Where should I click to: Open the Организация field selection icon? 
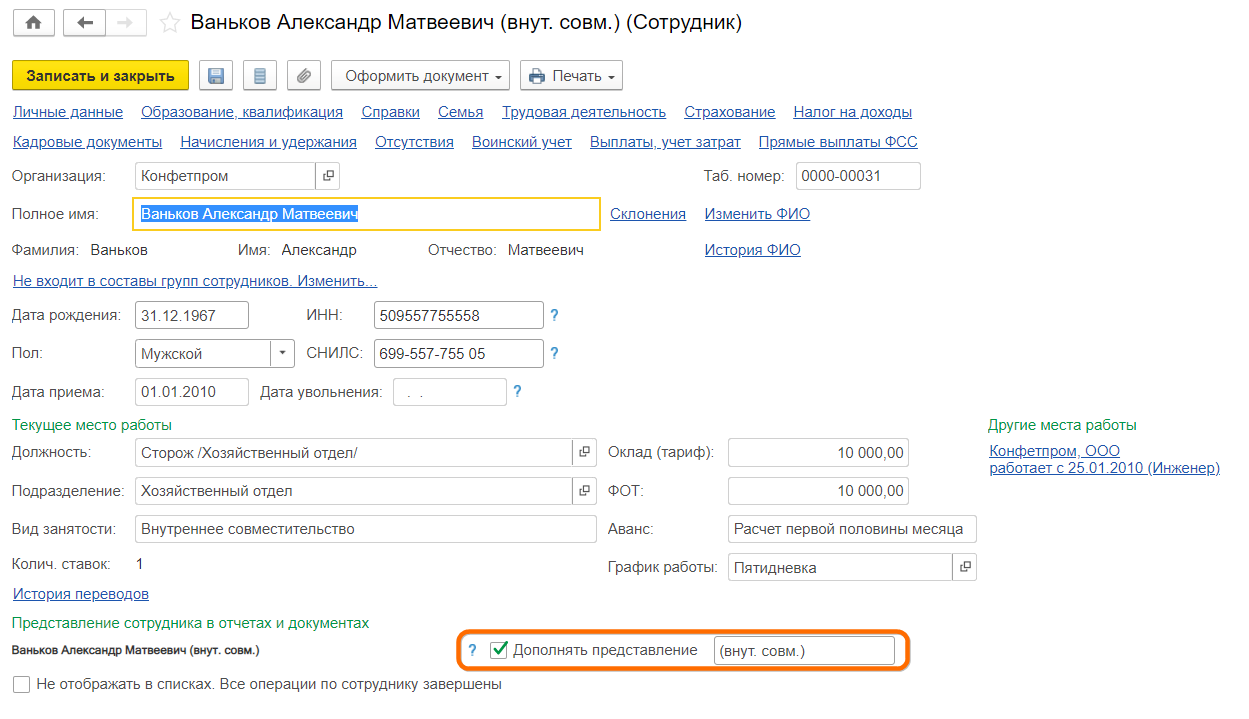coord(328,176)
